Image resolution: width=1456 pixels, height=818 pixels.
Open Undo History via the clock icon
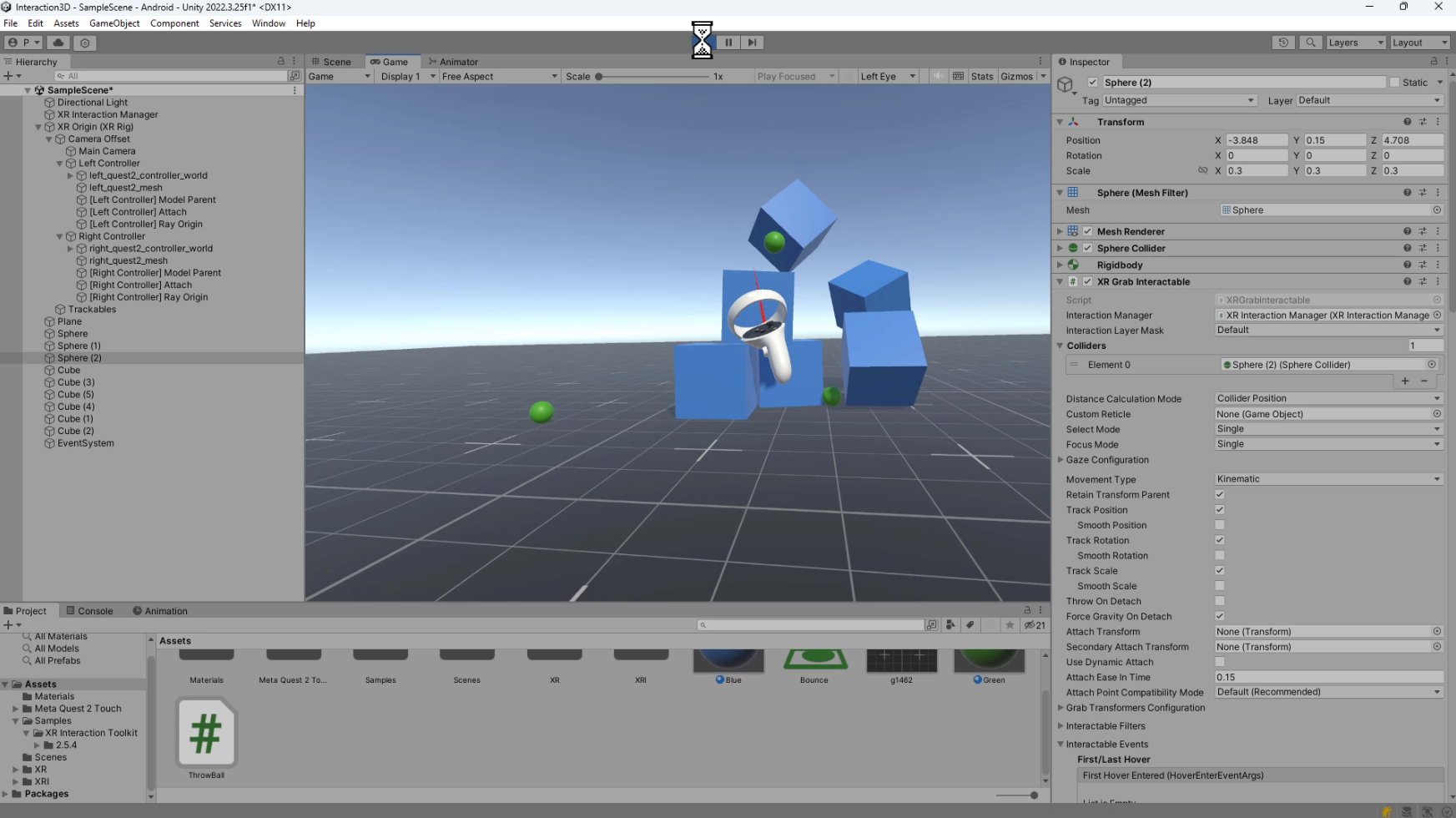(x=1282, y=43)
